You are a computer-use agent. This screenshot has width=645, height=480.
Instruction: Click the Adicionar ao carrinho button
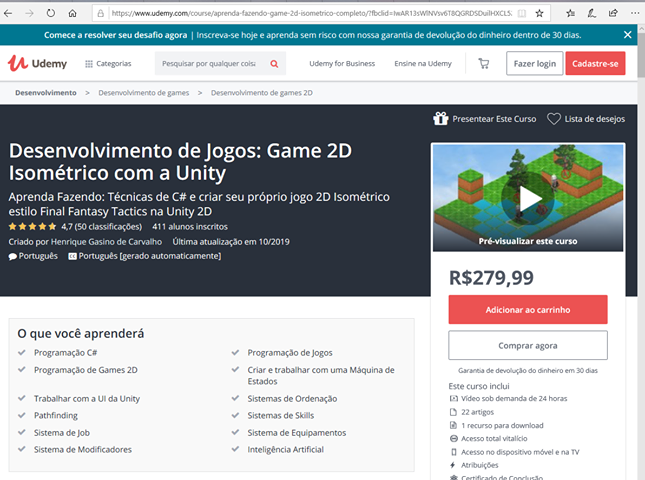[x=528, y=310]
